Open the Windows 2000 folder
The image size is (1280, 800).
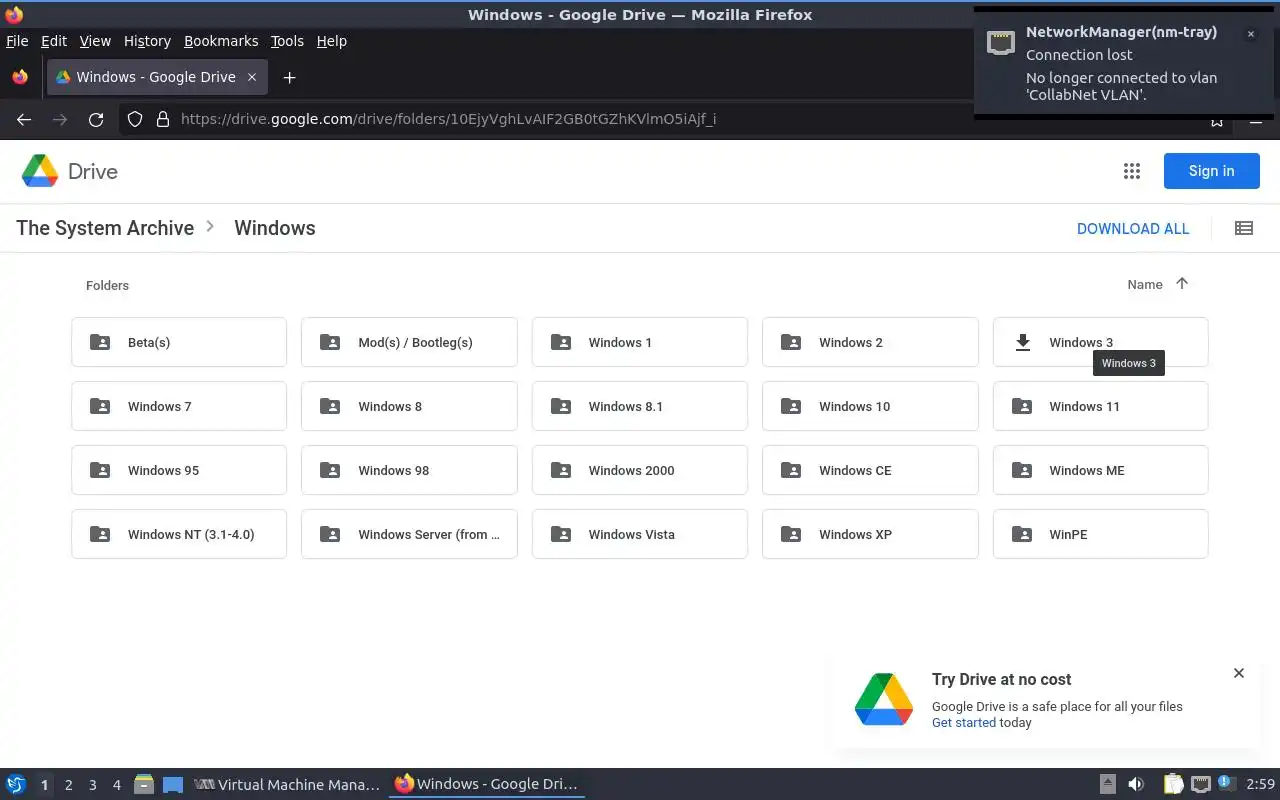[640, 470]
